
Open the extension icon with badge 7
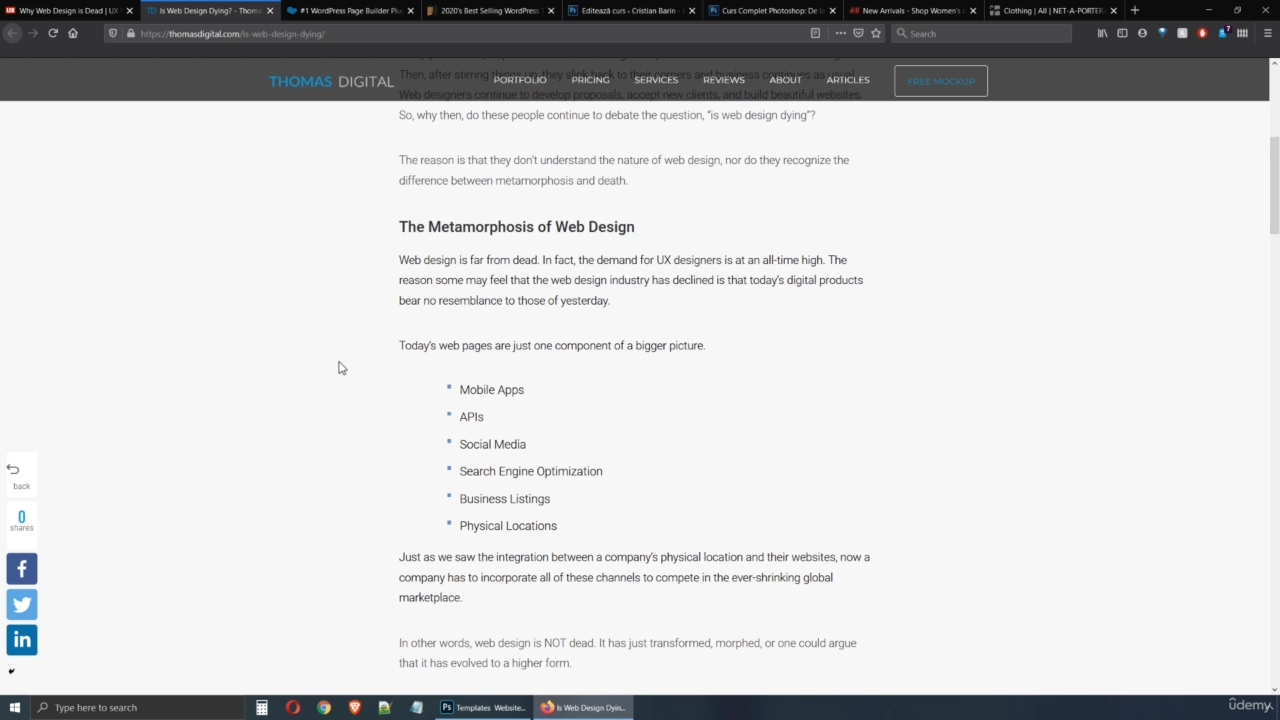[x=1223, y=33]
